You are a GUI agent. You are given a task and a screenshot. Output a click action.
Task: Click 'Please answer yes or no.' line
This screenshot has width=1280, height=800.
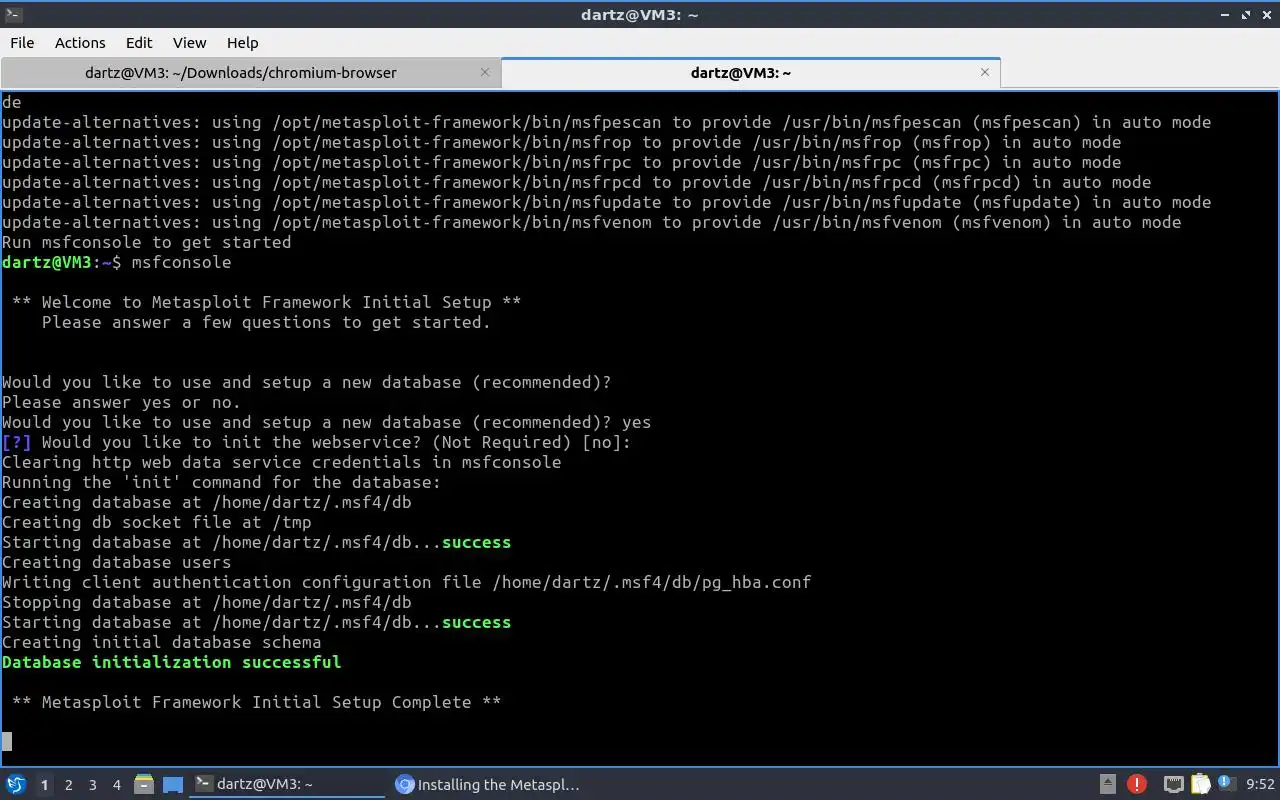122,402
